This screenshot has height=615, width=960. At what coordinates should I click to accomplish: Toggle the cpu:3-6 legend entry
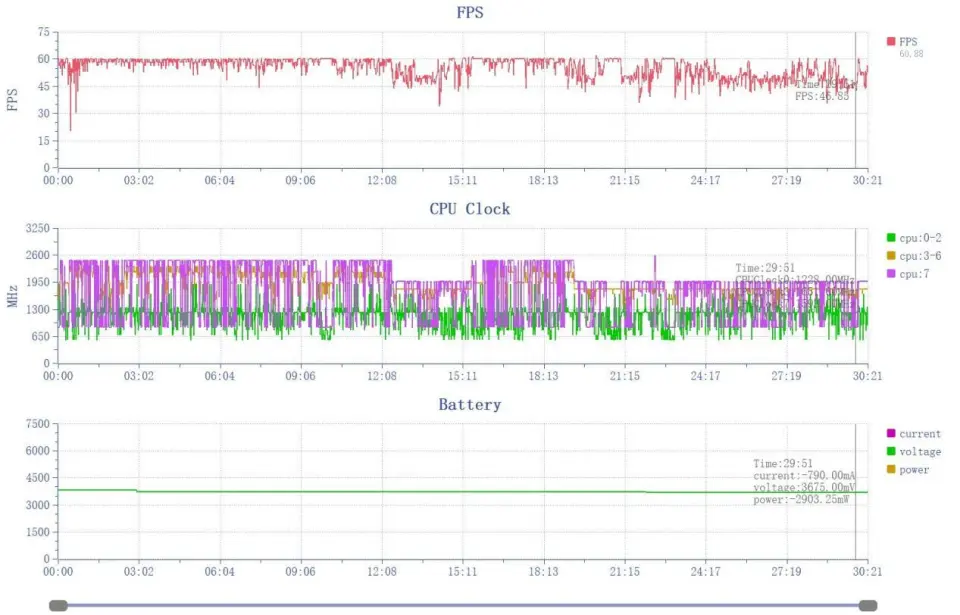coord(913,256)
